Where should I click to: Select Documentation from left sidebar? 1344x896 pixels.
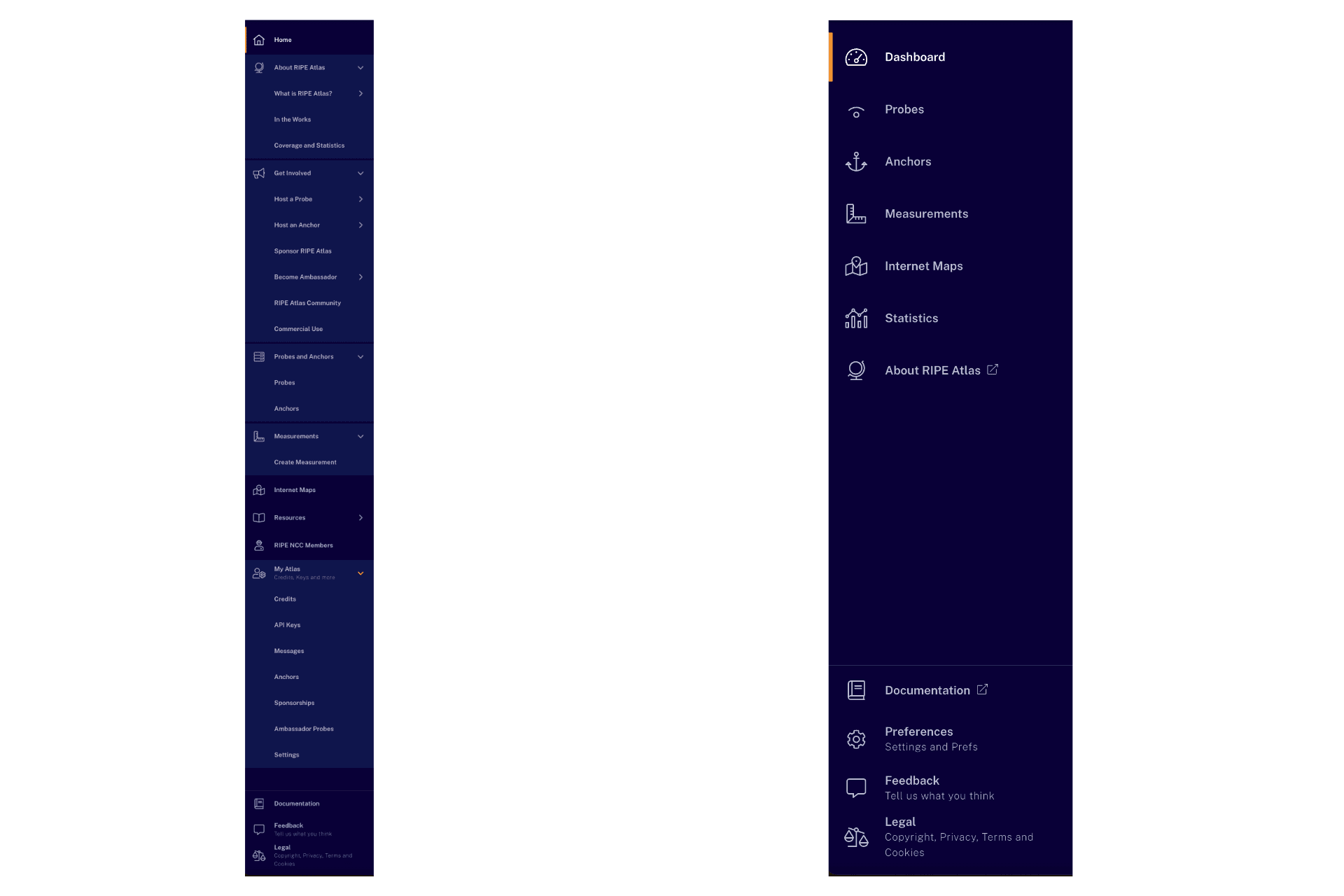[297, 803]
